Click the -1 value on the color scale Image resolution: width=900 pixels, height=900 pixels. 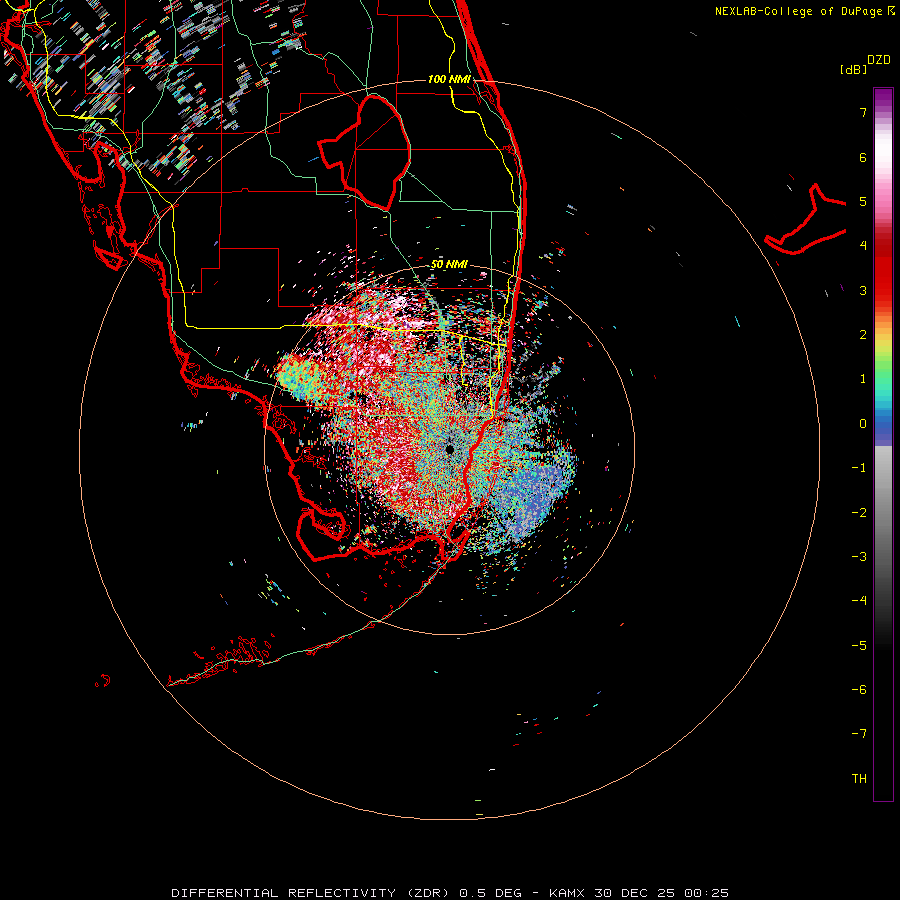[x=859, y=468]
